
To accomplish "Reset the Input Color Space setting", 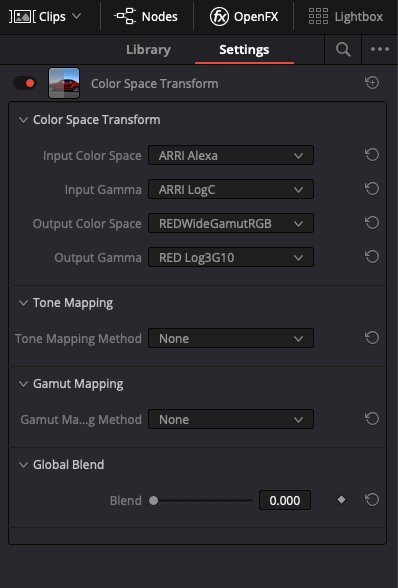I will point(372,155).
